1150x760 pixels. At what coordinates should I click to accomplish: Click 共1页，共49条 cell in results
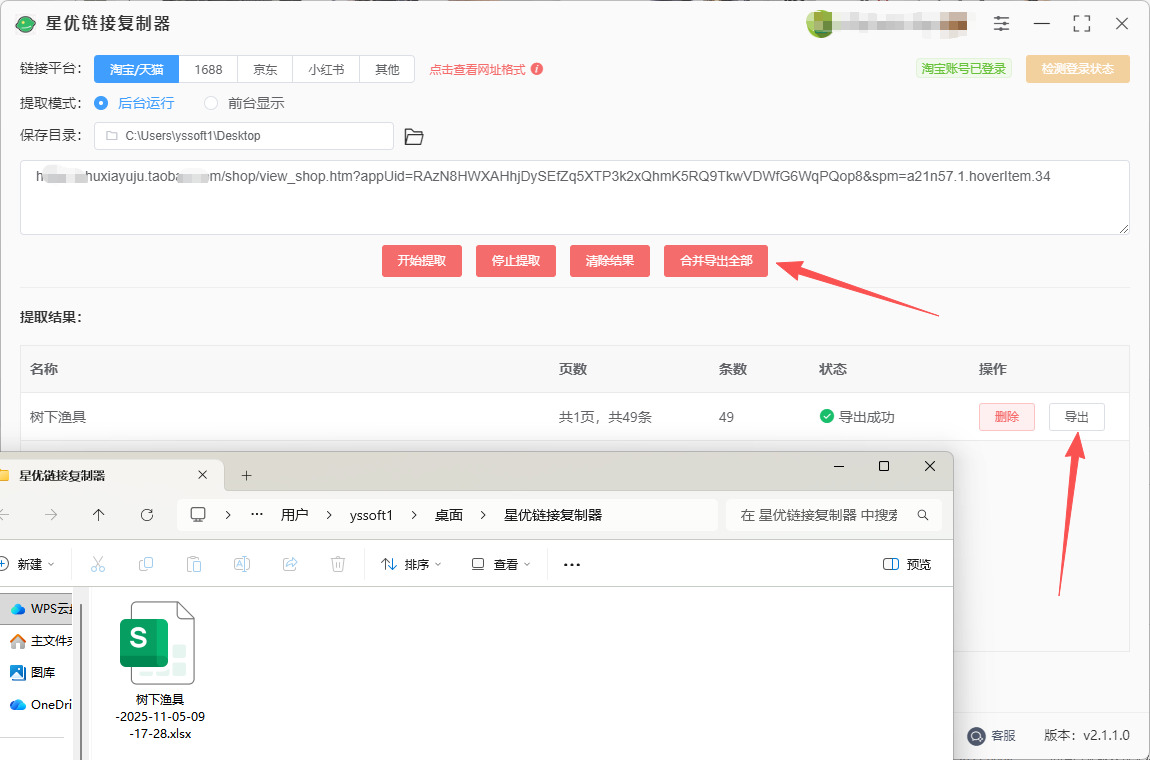605,417
